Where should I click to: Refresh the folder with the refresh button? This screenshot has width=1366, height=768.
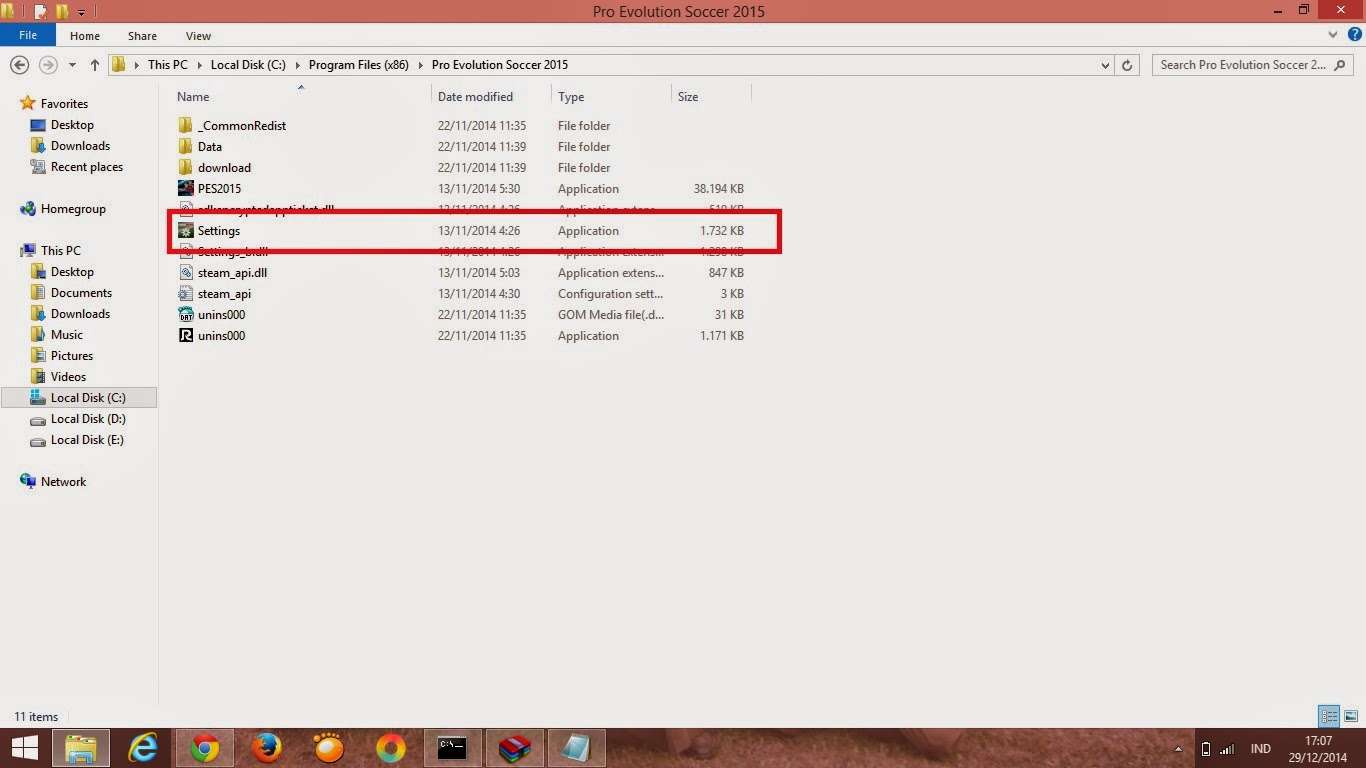coord(1127,65)
